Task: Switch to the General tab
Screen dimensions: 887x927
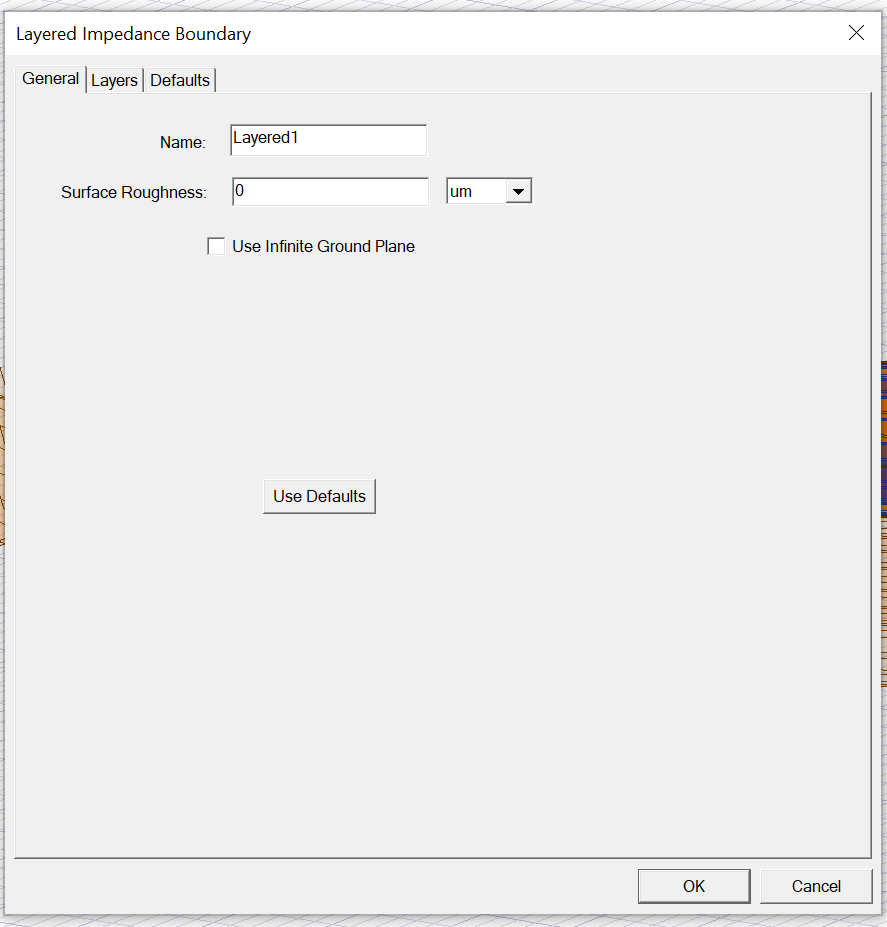Action: [51, 79]
